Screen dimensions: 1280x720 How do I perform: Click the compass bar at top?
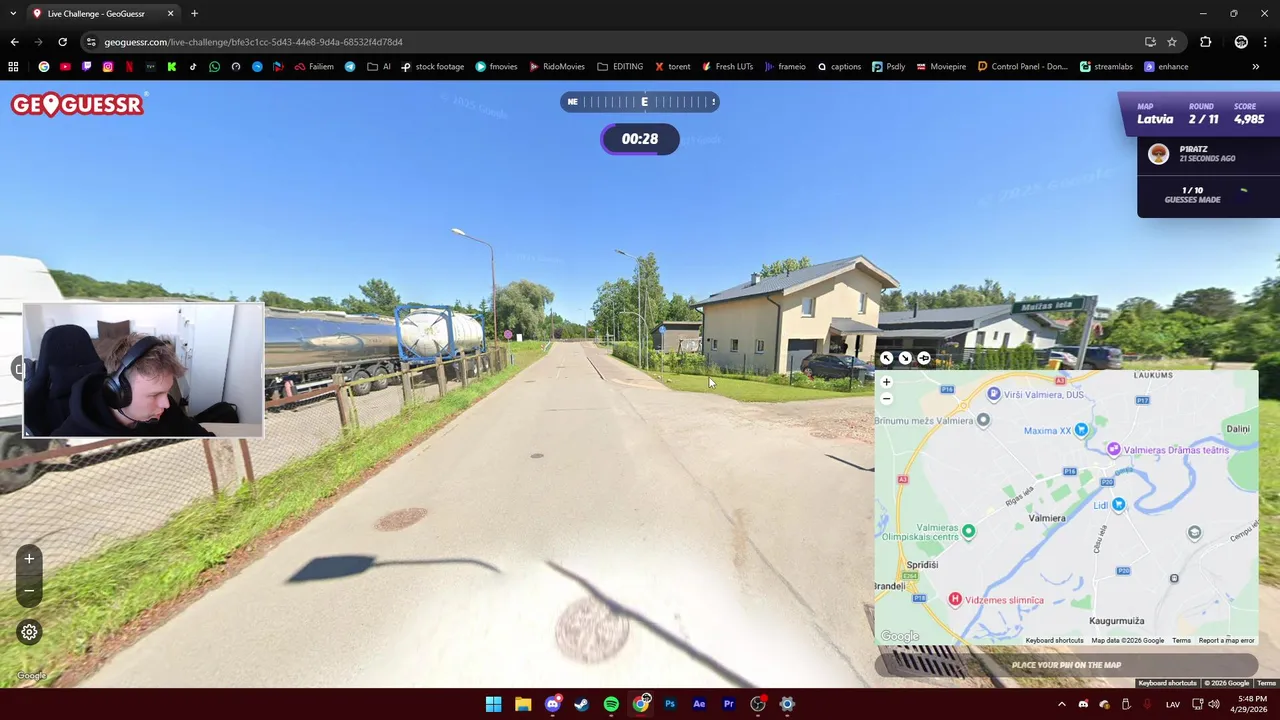point(640,102)
